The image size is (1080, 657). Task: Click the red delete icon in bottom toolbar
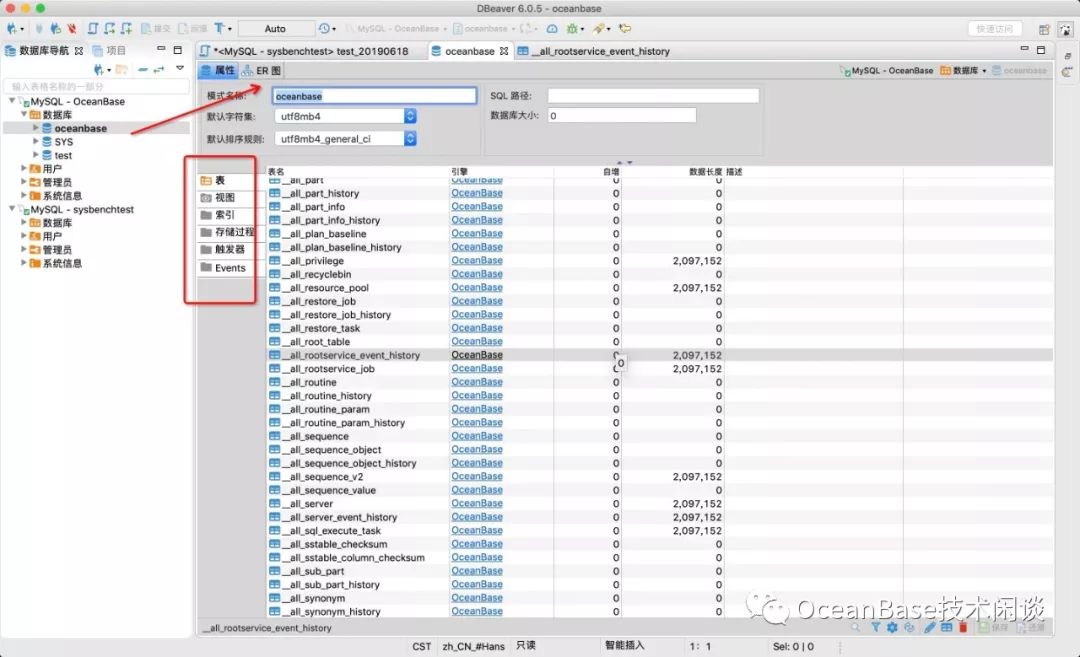pos(963,628)
